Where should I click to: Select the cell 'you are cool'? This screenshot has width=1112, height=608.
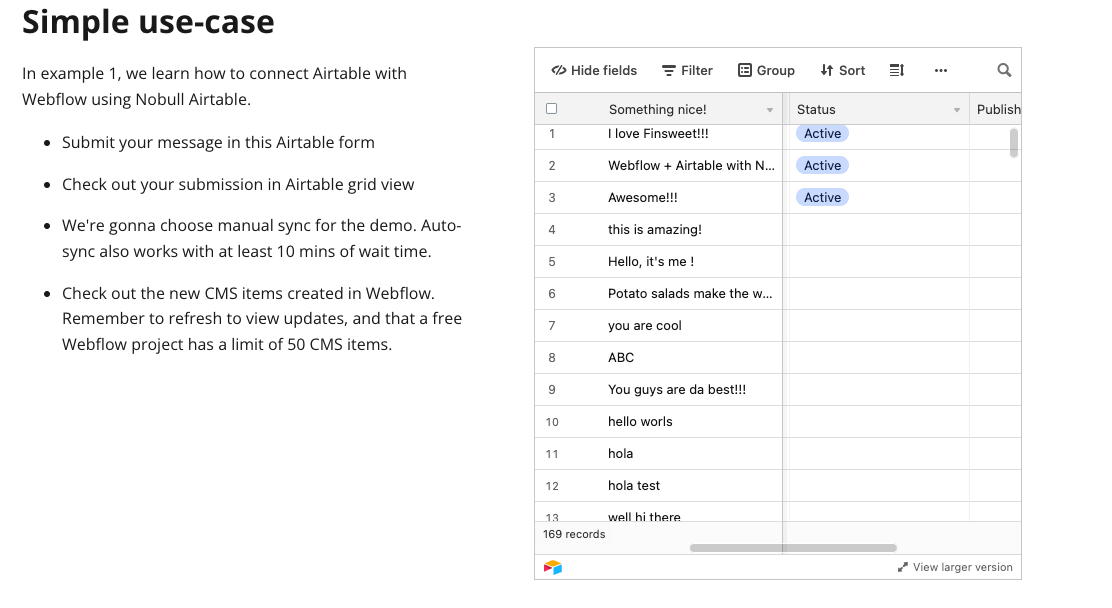pos(690,325)
